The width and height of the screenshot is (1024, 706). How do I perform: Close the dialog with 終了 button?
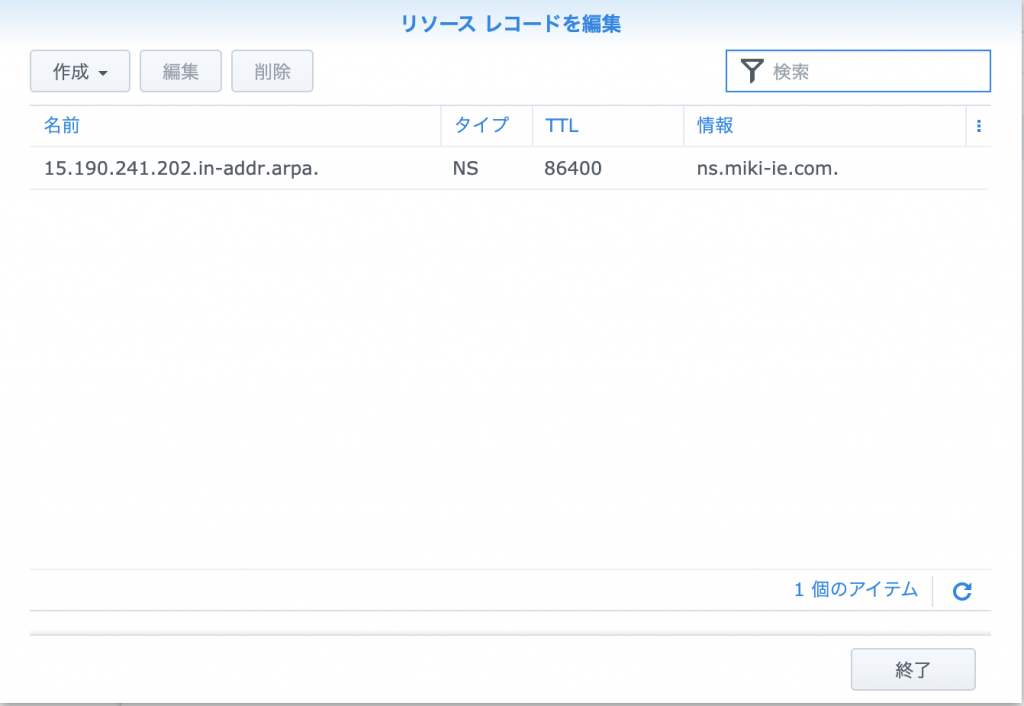click(912, 669)
